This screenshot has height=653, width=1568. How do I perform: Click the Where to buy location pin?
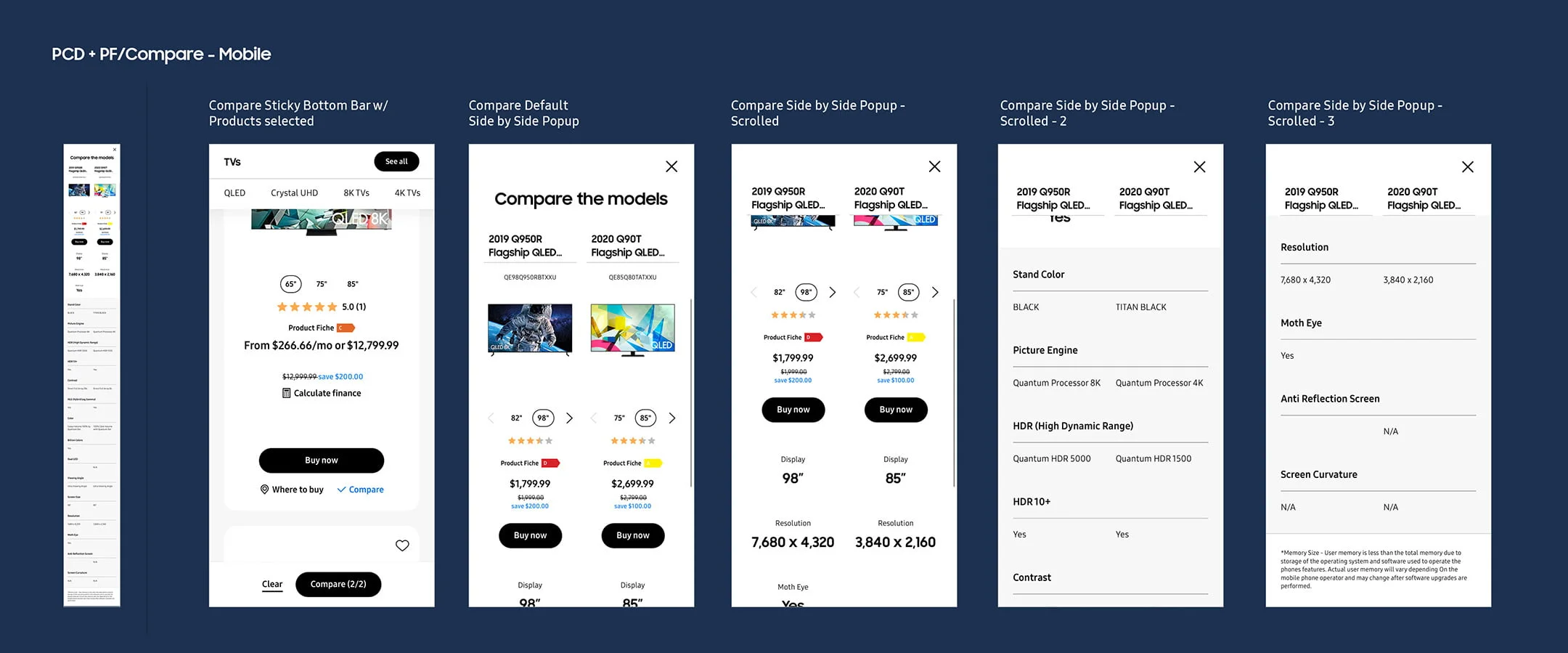(x=264, y=490)
